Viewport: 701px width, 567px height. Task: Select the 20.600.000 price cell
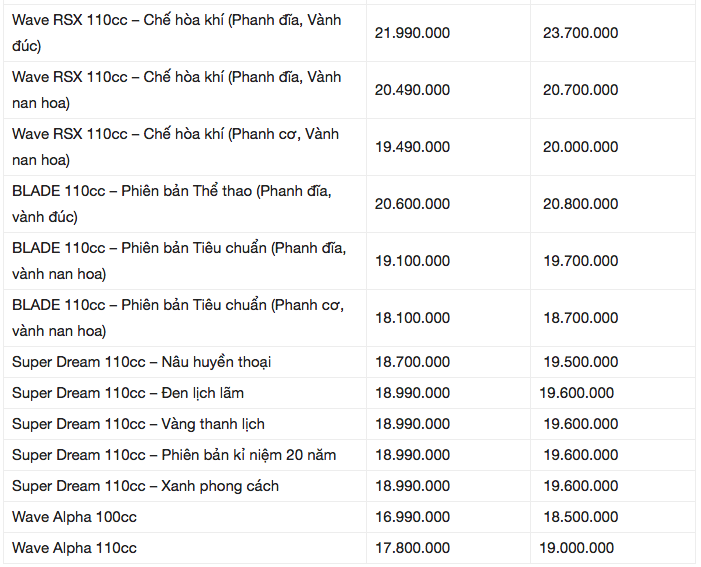412,204
